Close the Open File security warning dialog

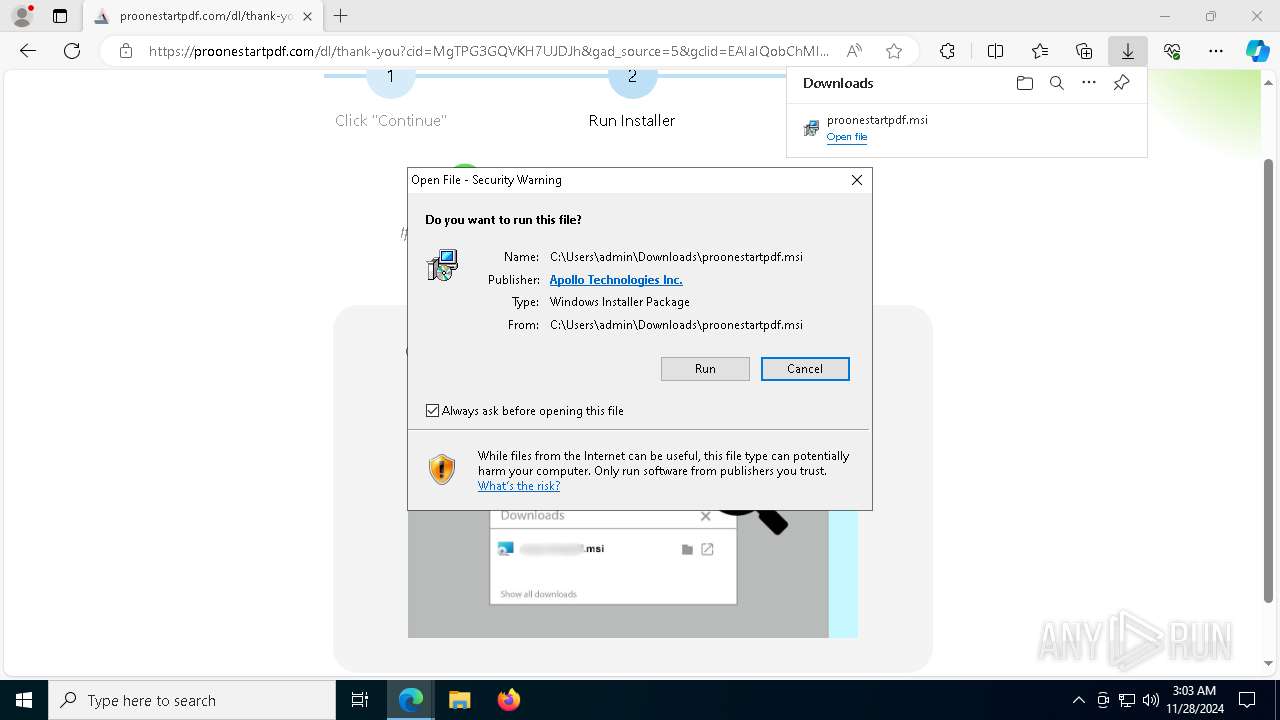(x=857, y=180)
